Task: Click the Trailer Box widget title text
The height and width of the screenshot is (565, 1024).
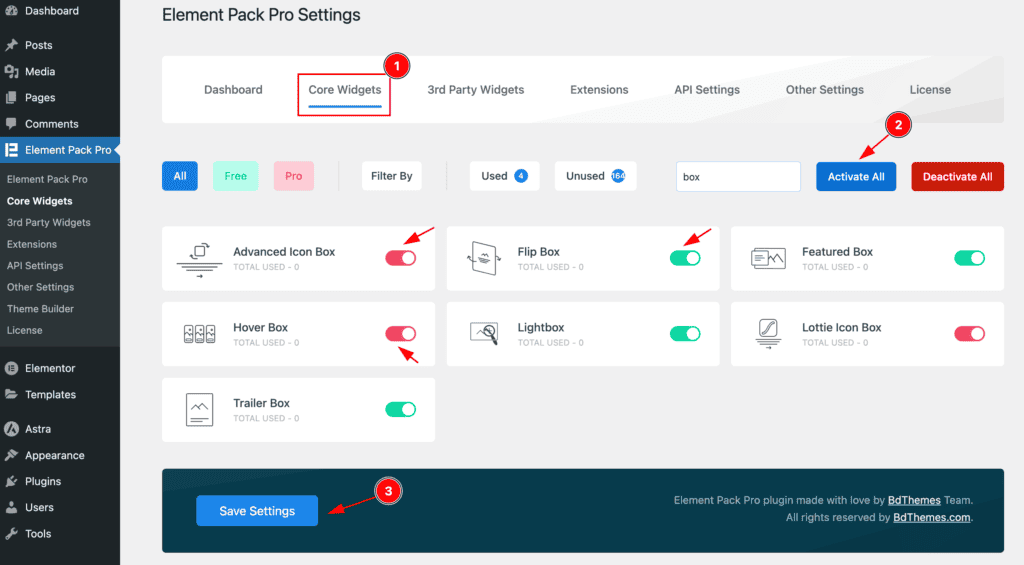Action: coord(261,403)
